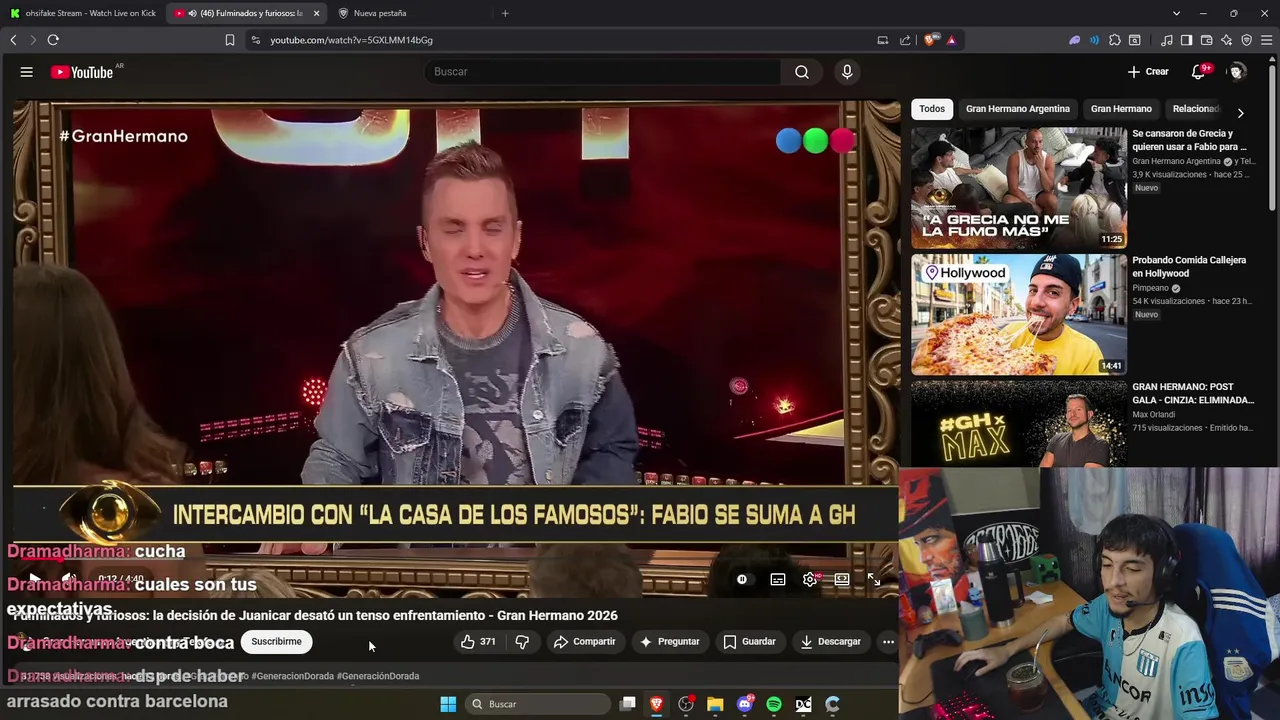Image resolution: width=1280 pixels, height=720 pixels.
Task: Mute the video volume speaker
Action: pos(69,579)
